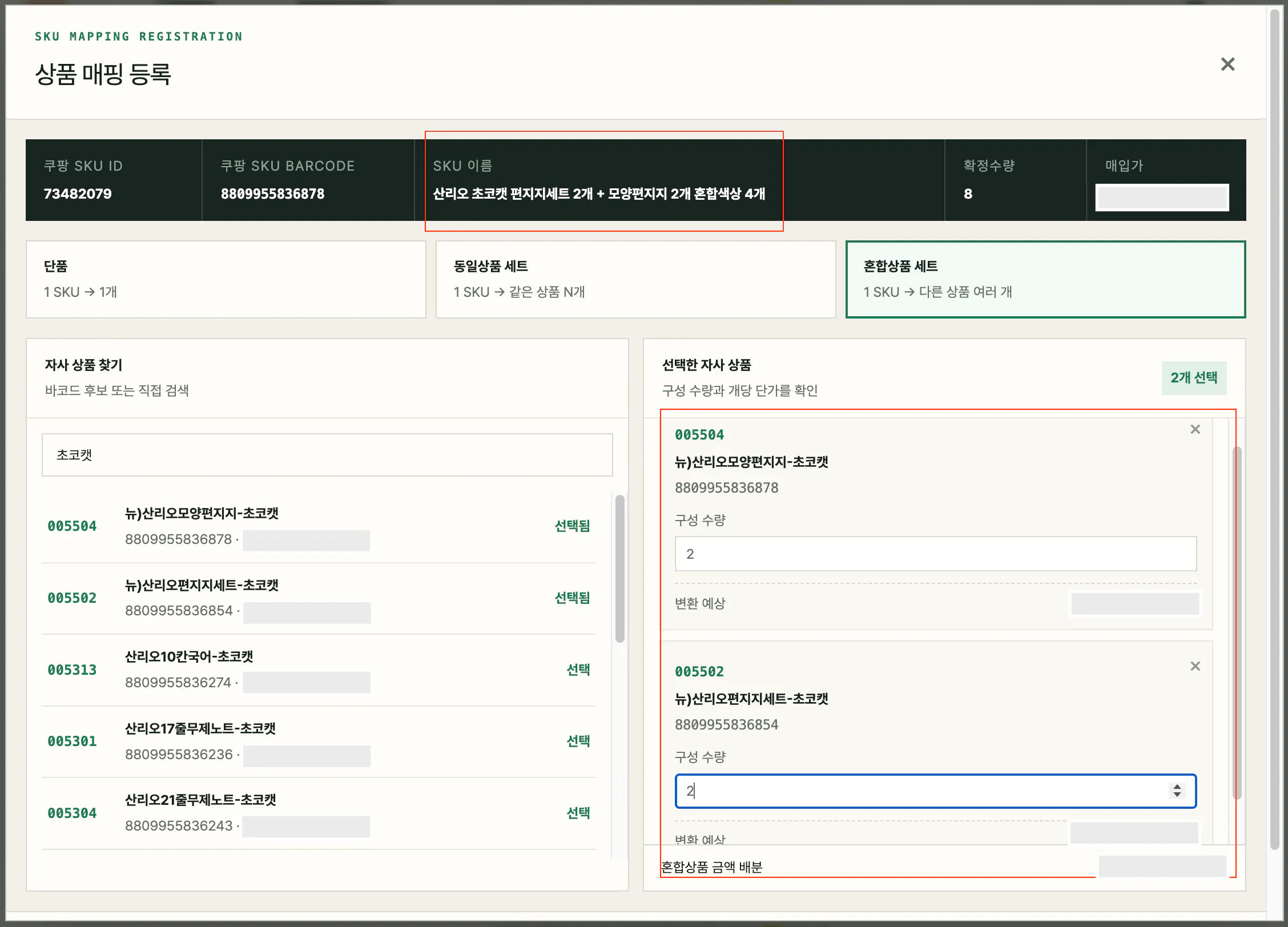Select the 혼합상품 세트 mapping type
Viewport: 1288px width, 927px height.
1045,279
